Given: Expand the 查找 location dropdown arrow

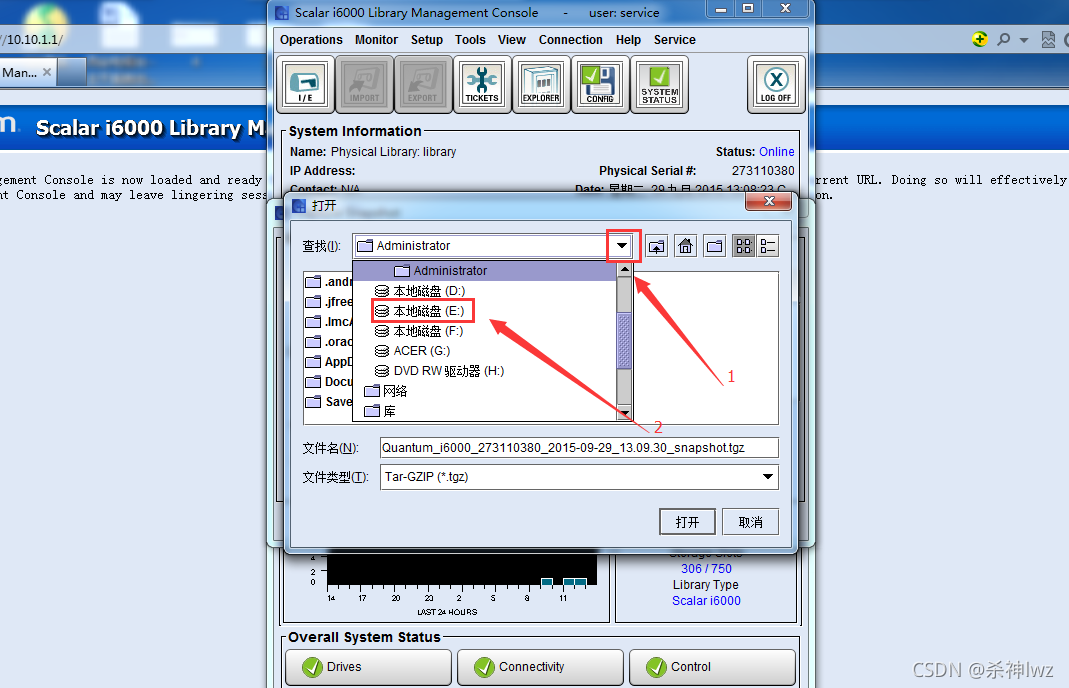Looking at the screenshot, I should pyautogui.click(x=622, y=246).
